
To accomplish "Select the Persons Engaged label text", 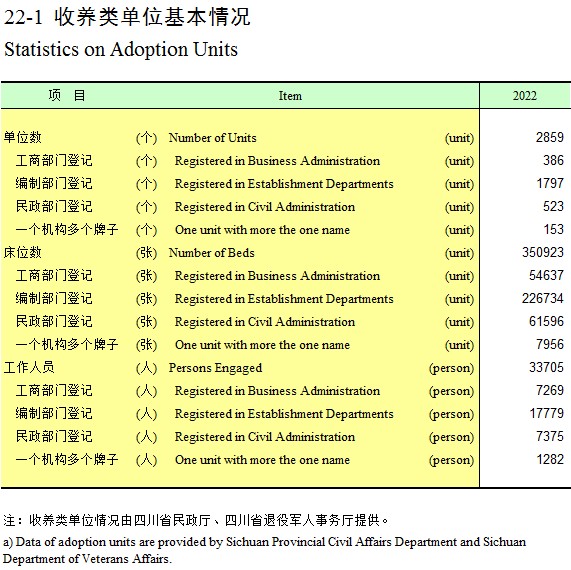I will click(215, 368).
